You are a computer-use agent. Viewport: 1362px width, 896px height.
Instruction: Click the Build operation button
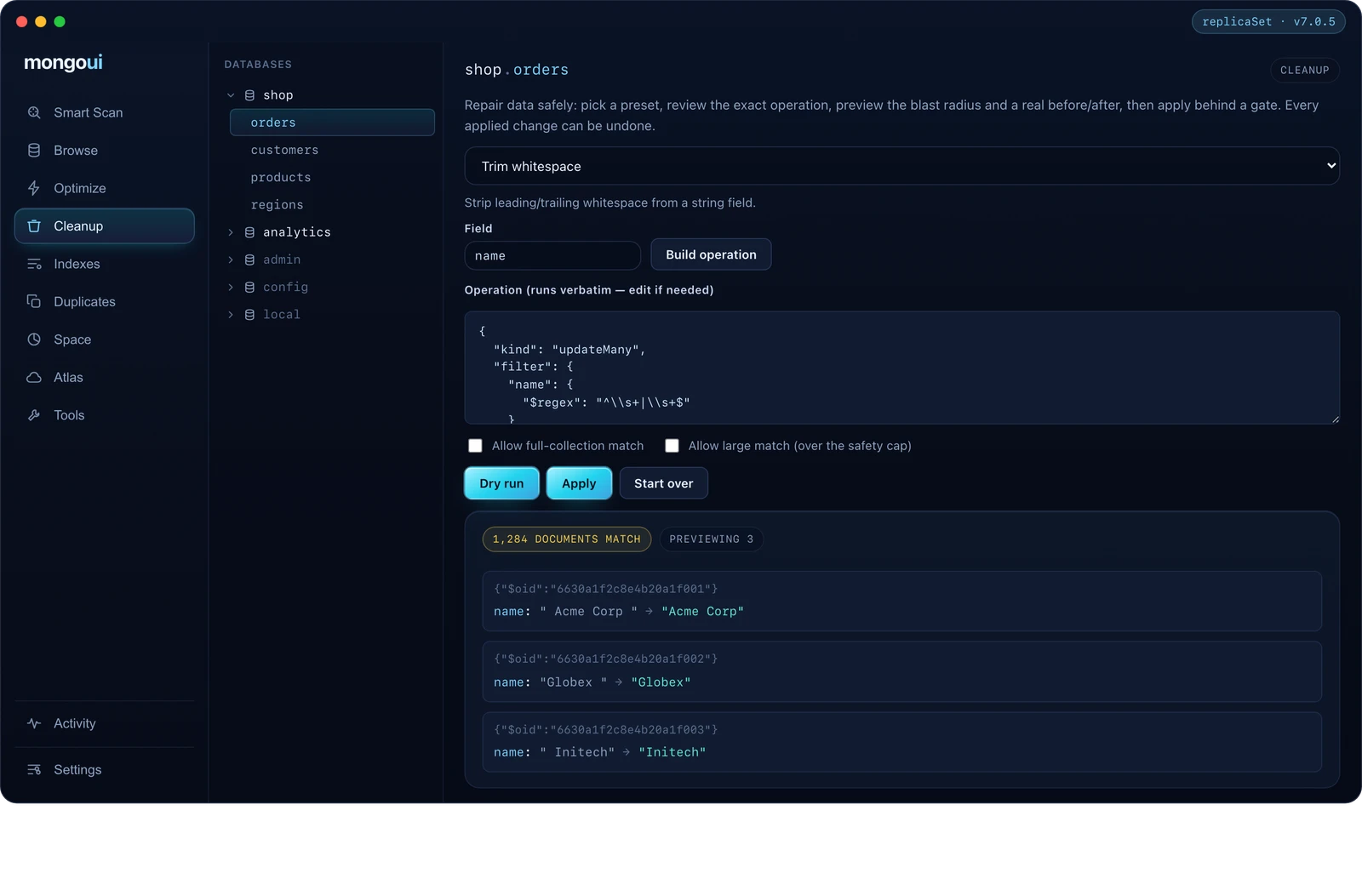[711, 254]
